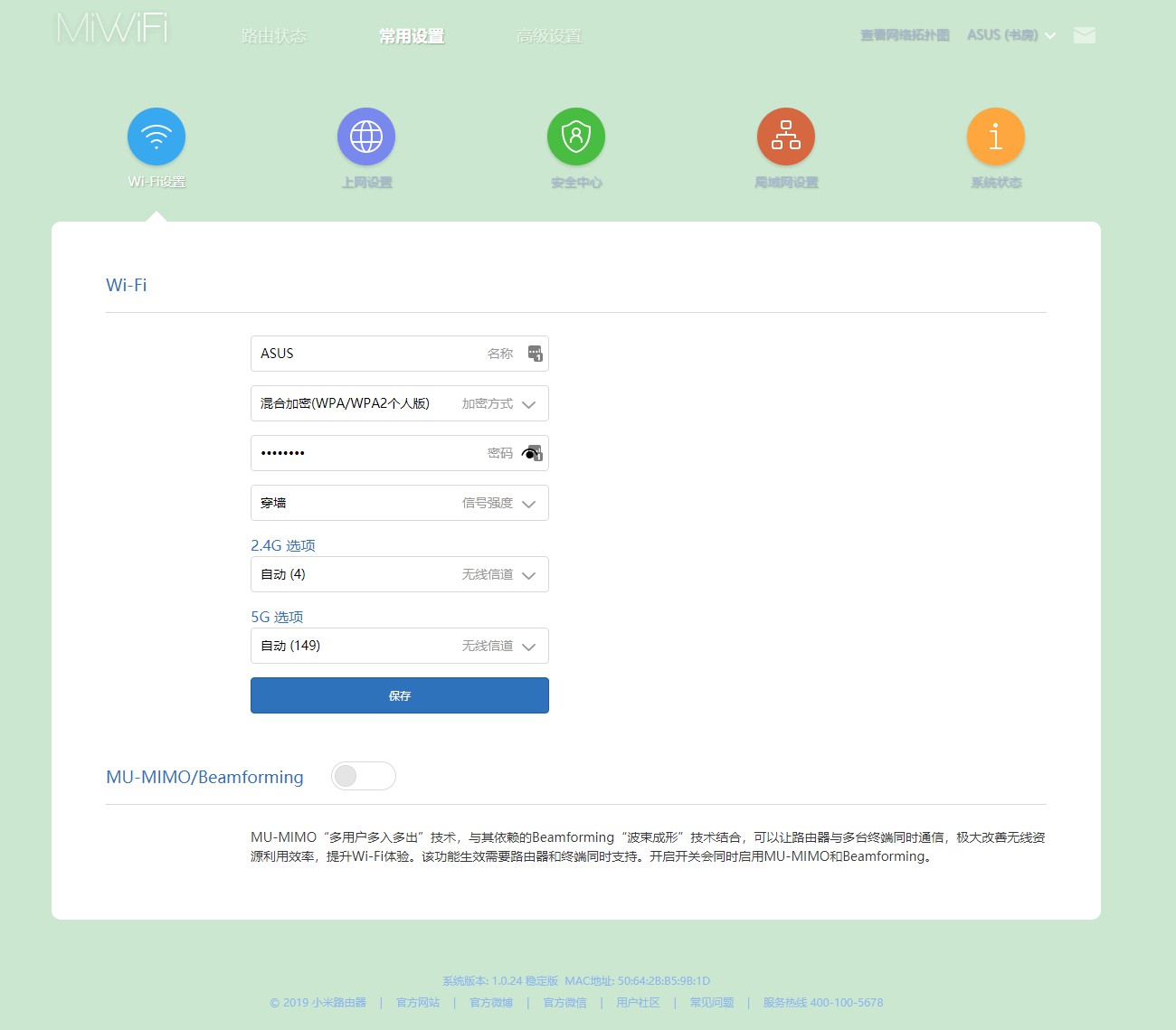Click the 保存 save button

pos(399,695)
